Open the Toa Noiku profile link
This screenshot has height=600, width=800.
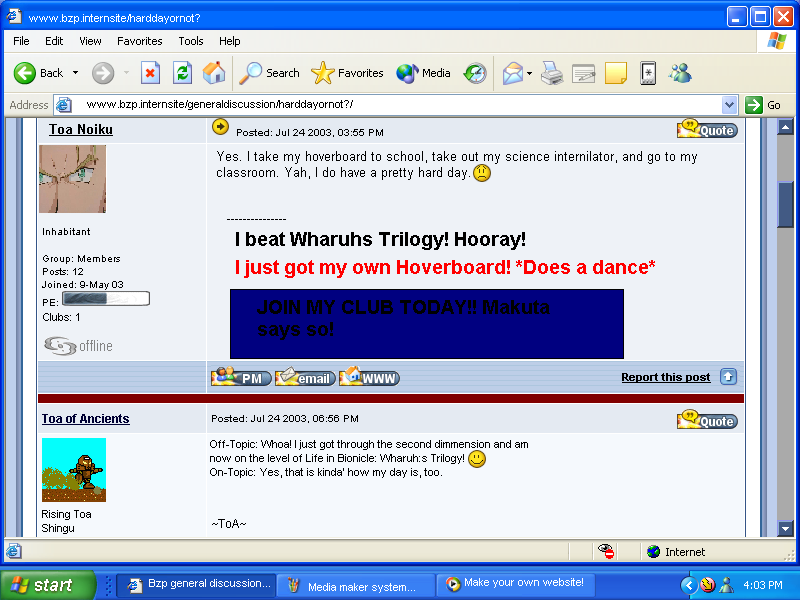point(81,130)
